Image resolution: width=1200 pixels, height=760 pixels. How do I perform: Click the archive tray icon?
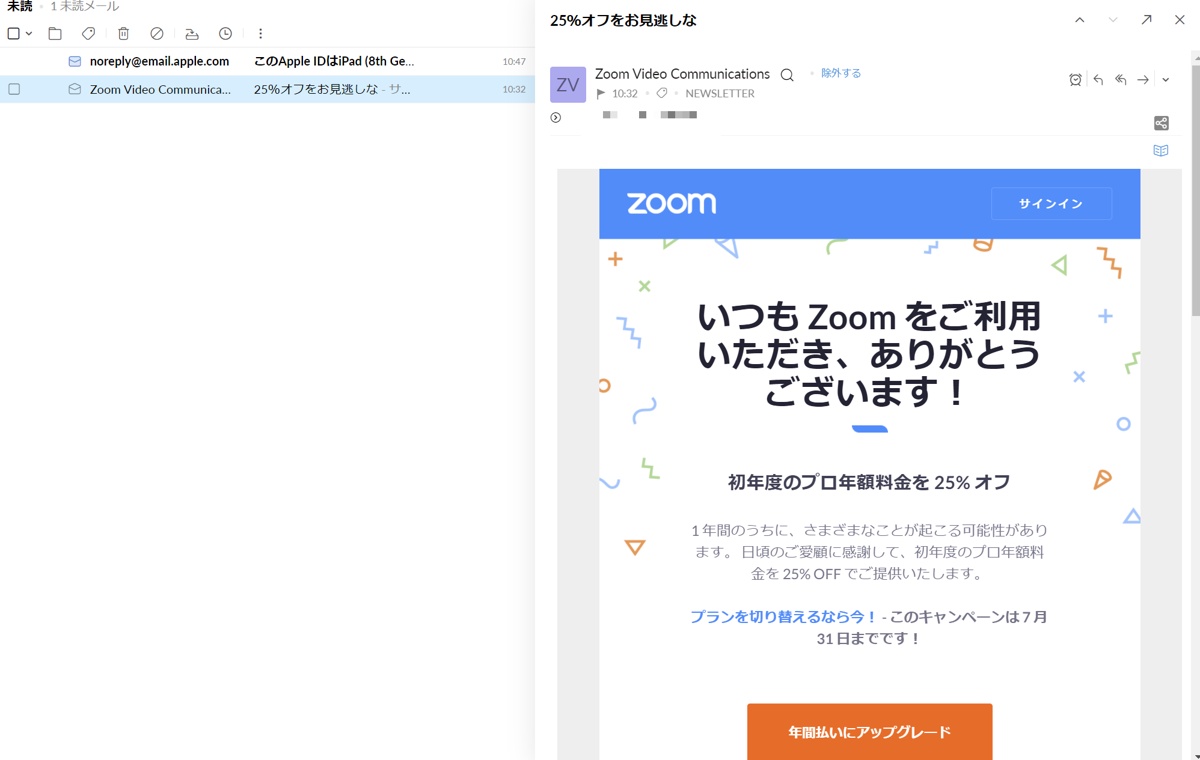coord(192,33)
